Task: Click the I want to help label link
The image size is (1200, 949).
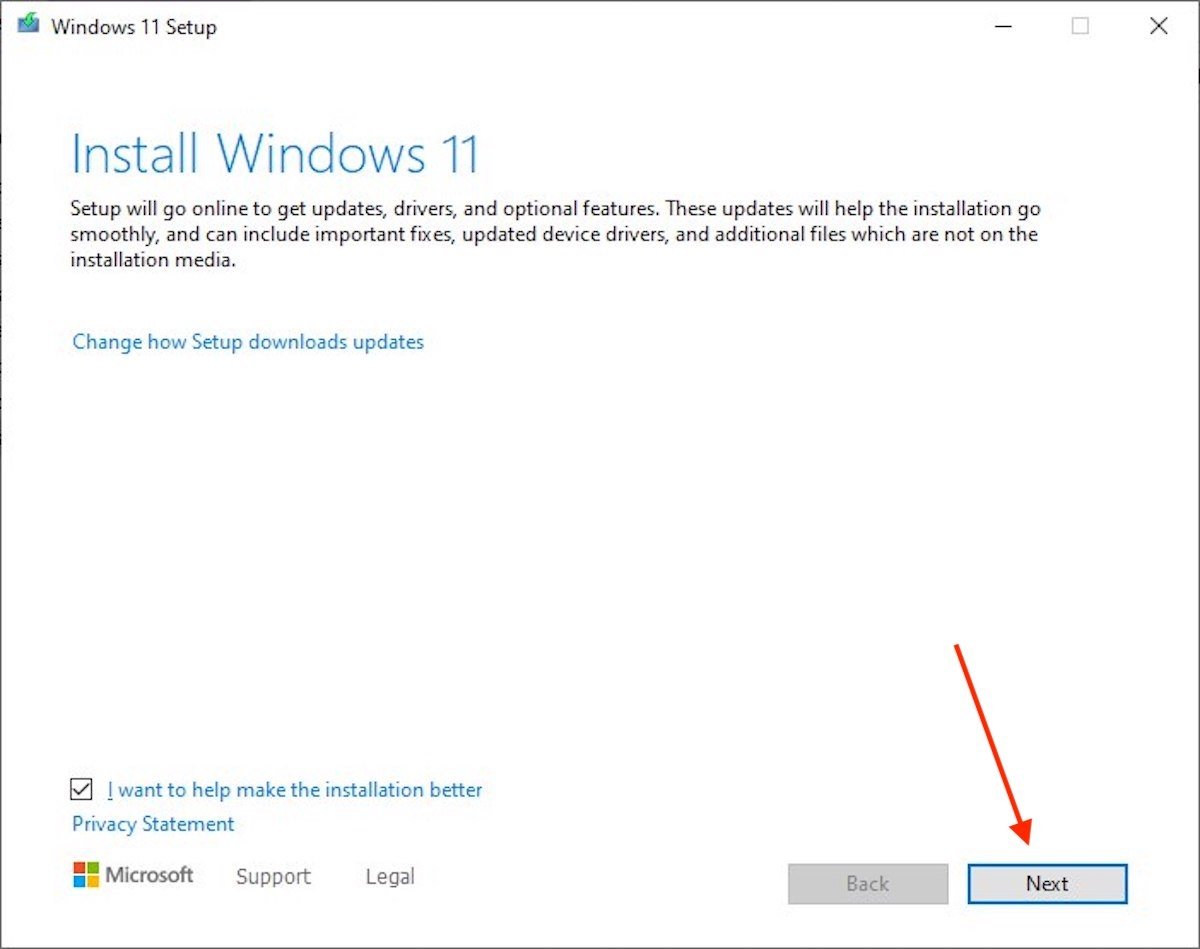Action: (x=294, y=790)
